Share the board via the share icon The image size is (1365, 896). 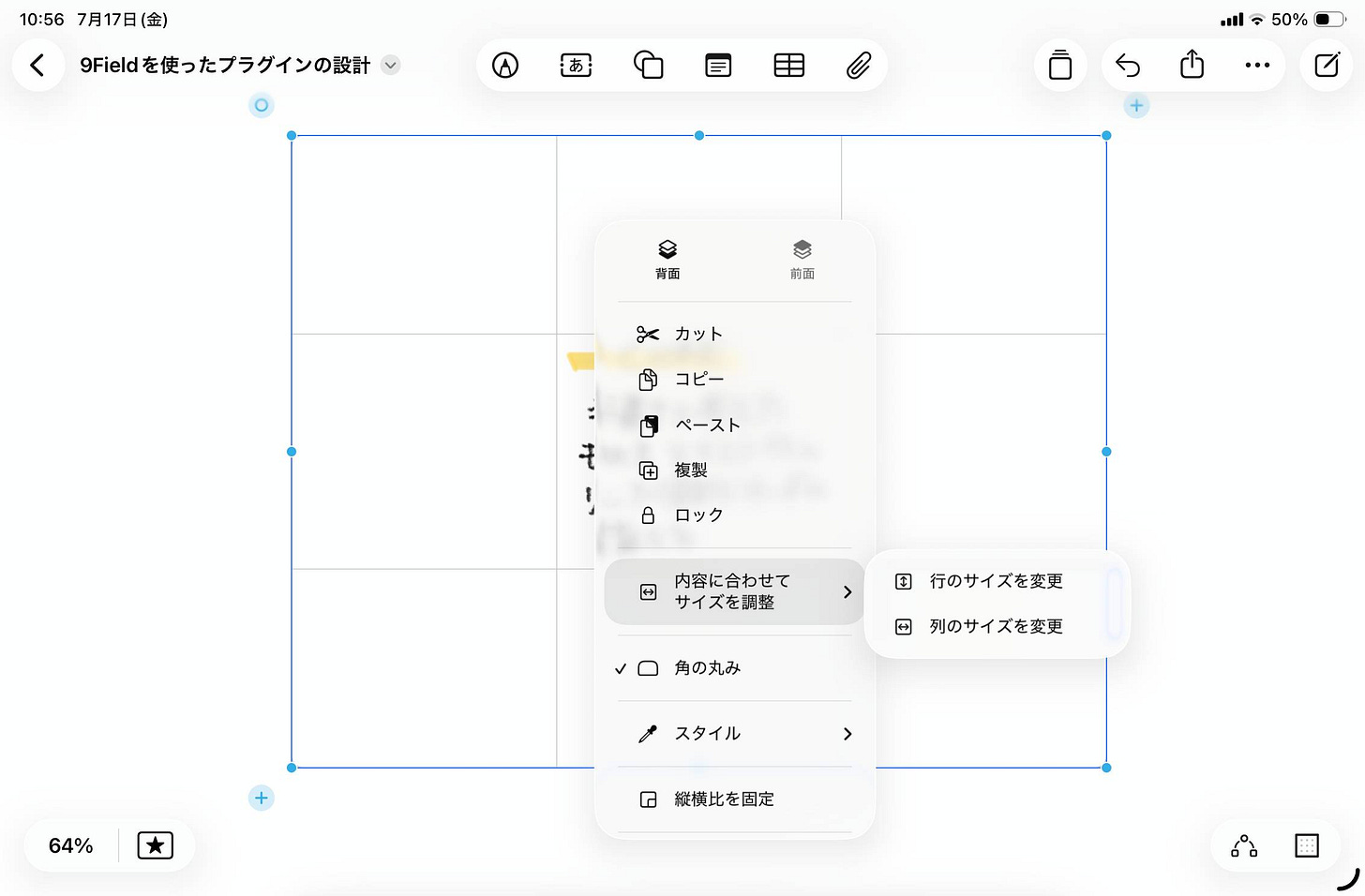tap(1192, 65)
